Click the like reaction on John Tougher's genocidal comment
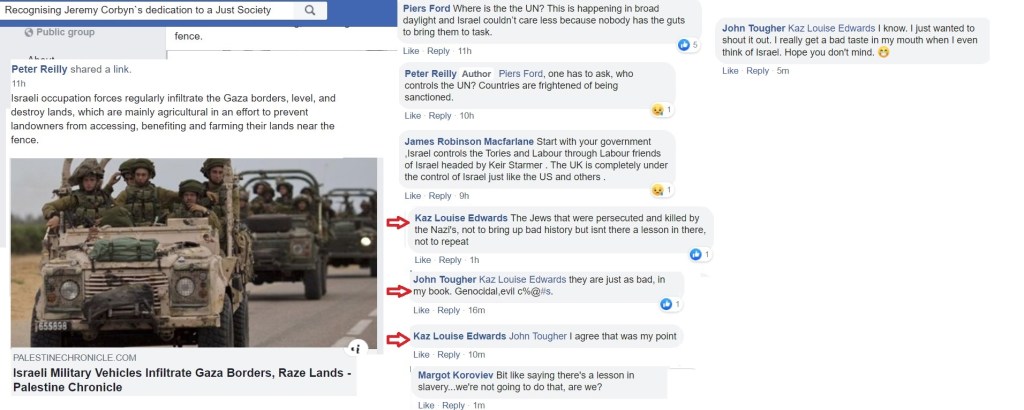1024x410 pixels. [665, 304]
